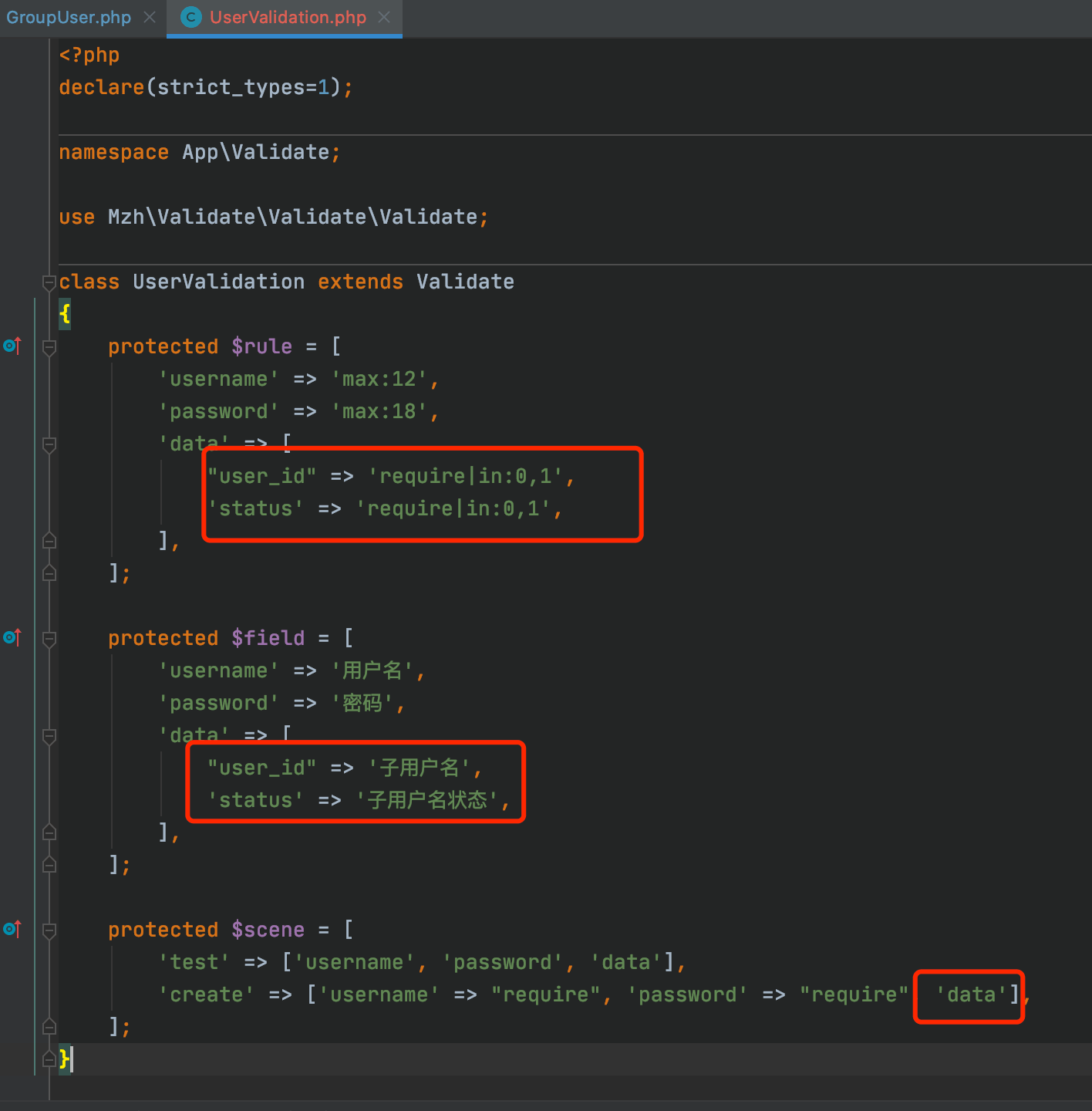1092x1111 pixels.
Task: Click the $field variable name
Action: 268,638
